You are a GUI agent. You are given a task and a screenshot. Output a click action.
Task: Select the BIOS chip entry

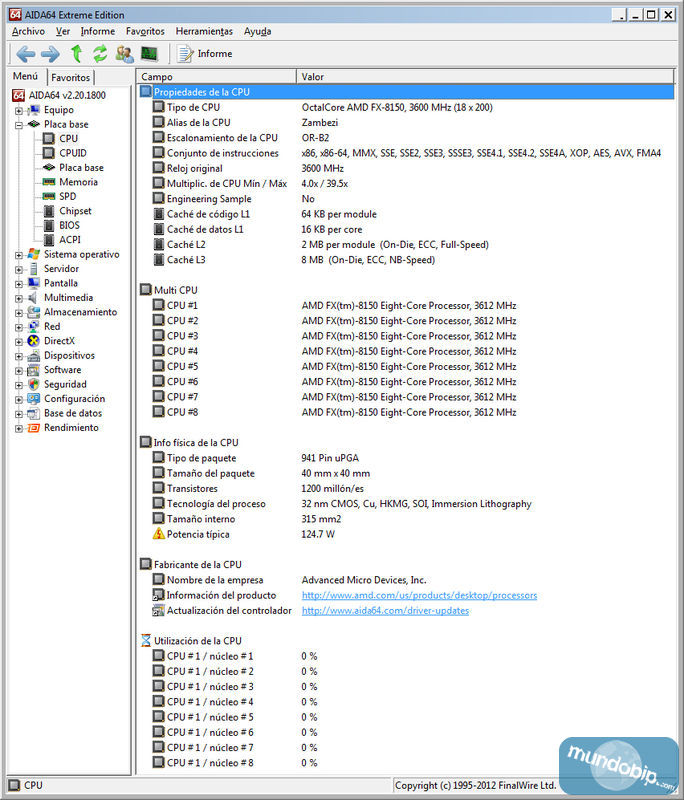click(69, 226)
